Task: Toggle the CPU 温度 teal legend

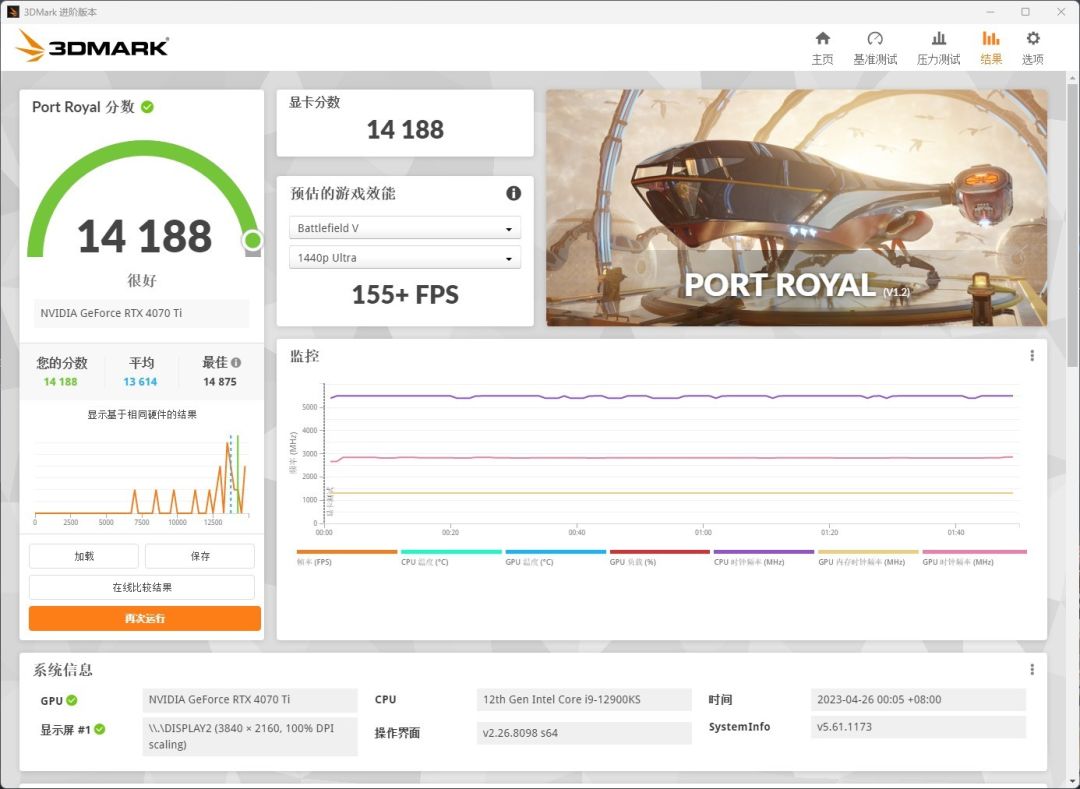Action: tap(451, 557)
